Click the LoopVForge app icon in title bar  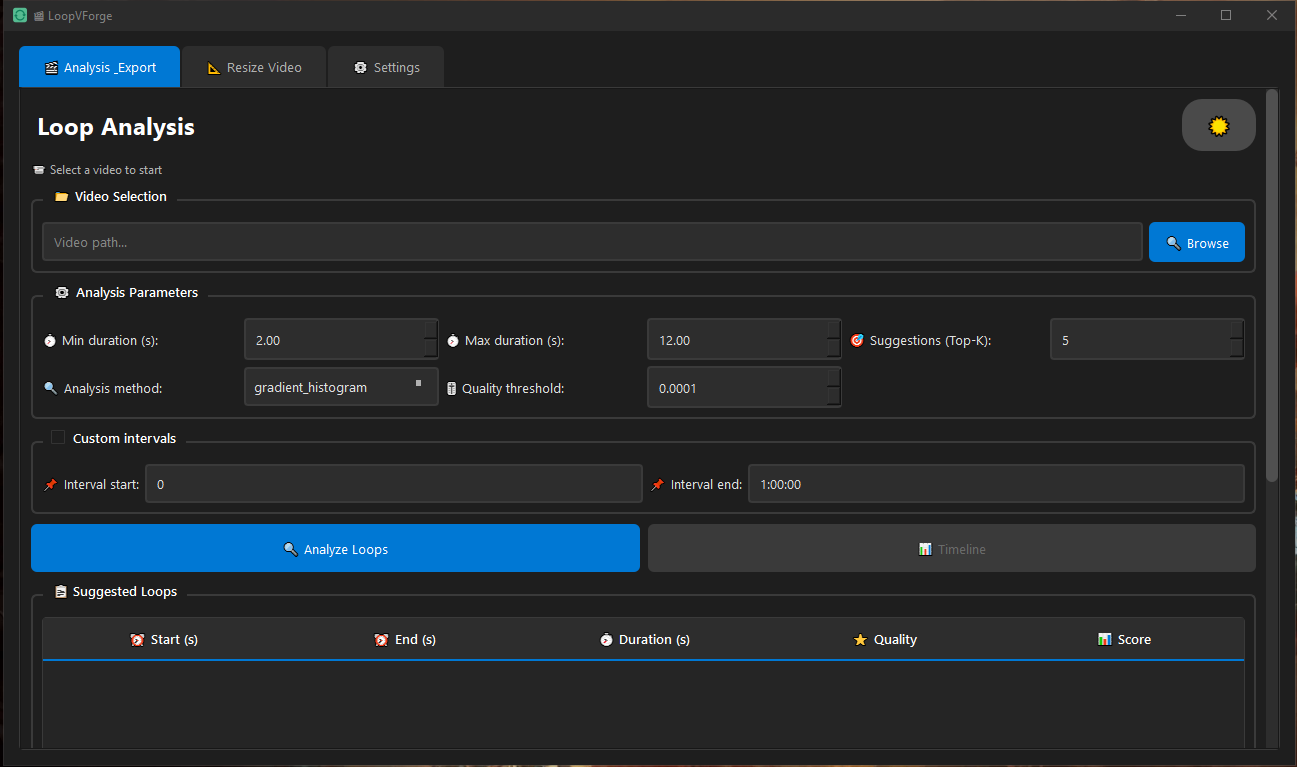pos(20,15)
